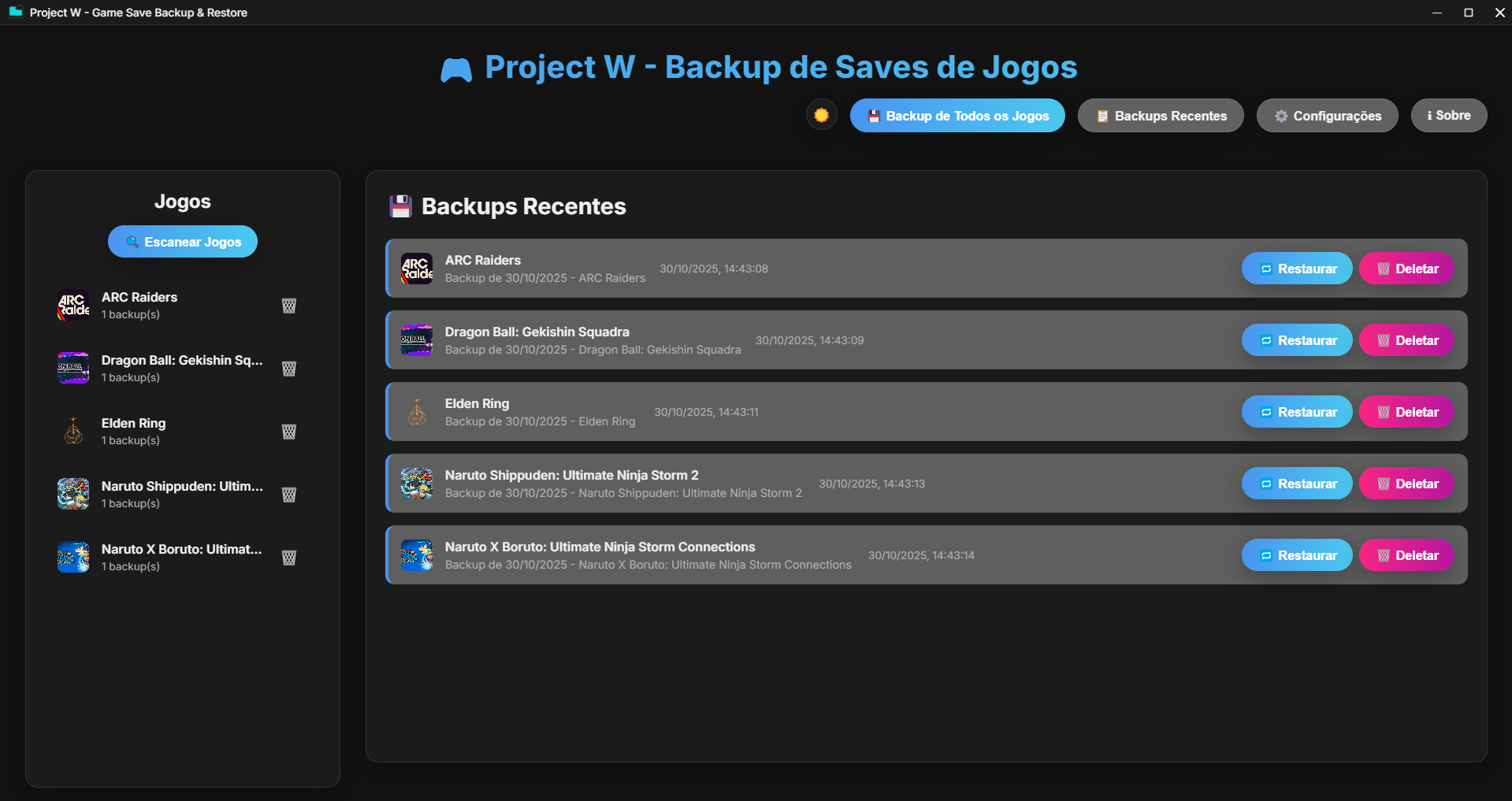The width and height of the screenshot is (1512, 801).
Task: Select Naruto X Boruto icon in Jogos list
Action: [x=73, y=558]
